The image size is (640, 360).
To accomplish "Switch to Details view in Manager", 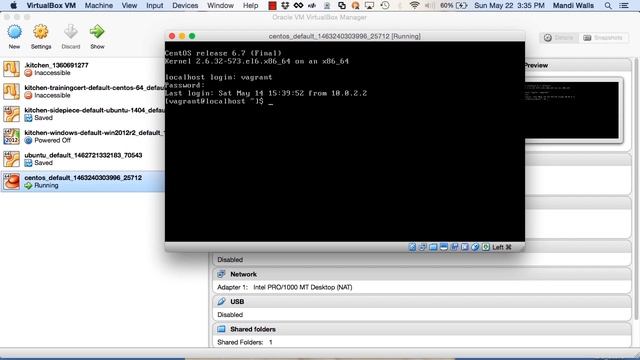I will coord(559,38).
